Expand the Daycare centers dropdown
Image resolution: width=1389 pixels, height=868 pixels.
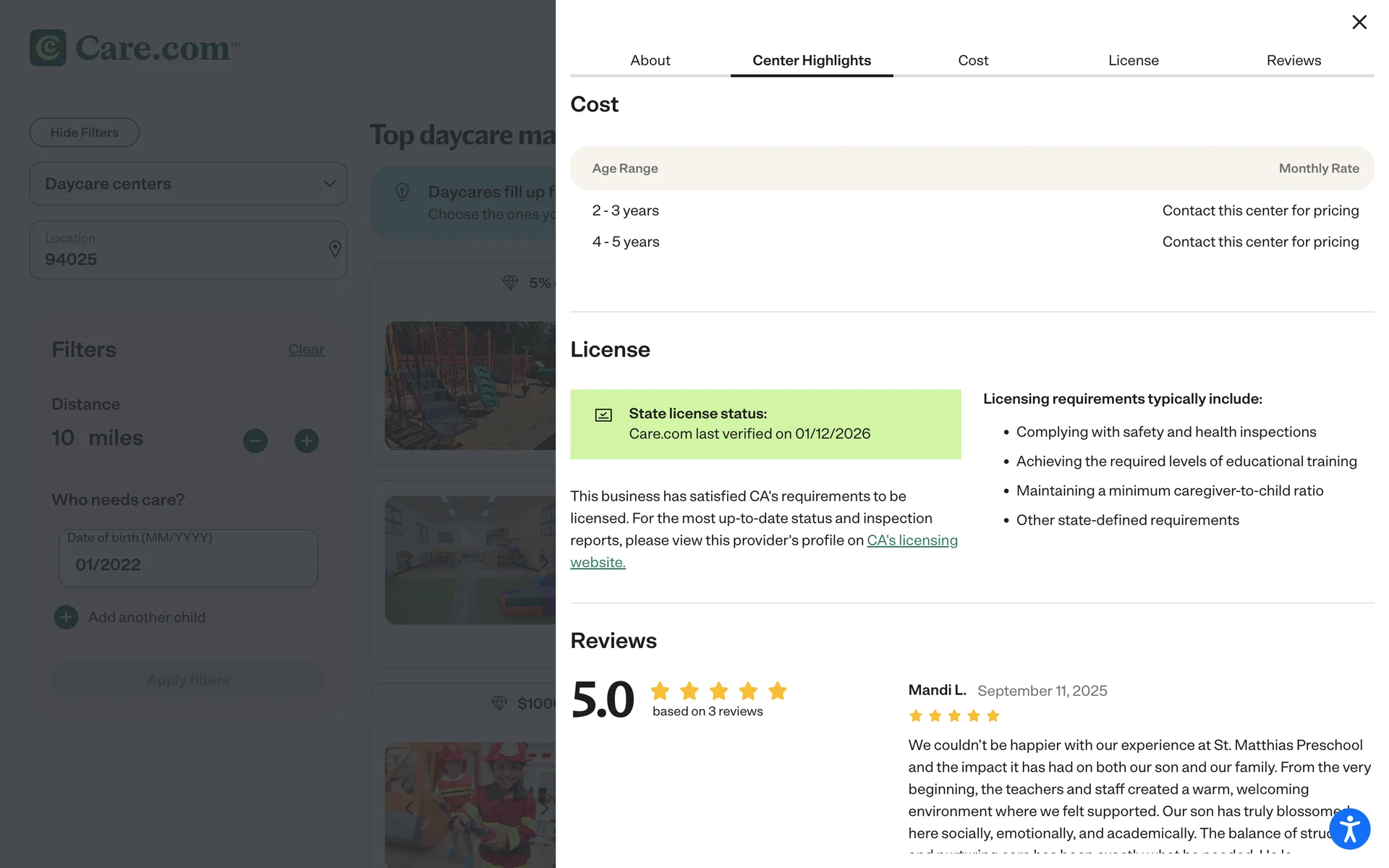coord(188,184)
